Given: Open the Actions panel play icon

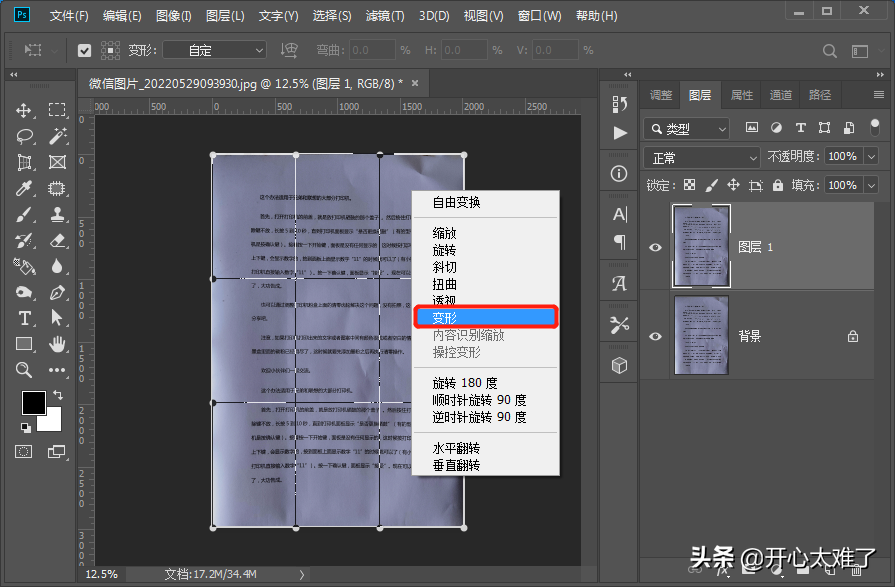Looking at the screenshot, I should point(620,133).
